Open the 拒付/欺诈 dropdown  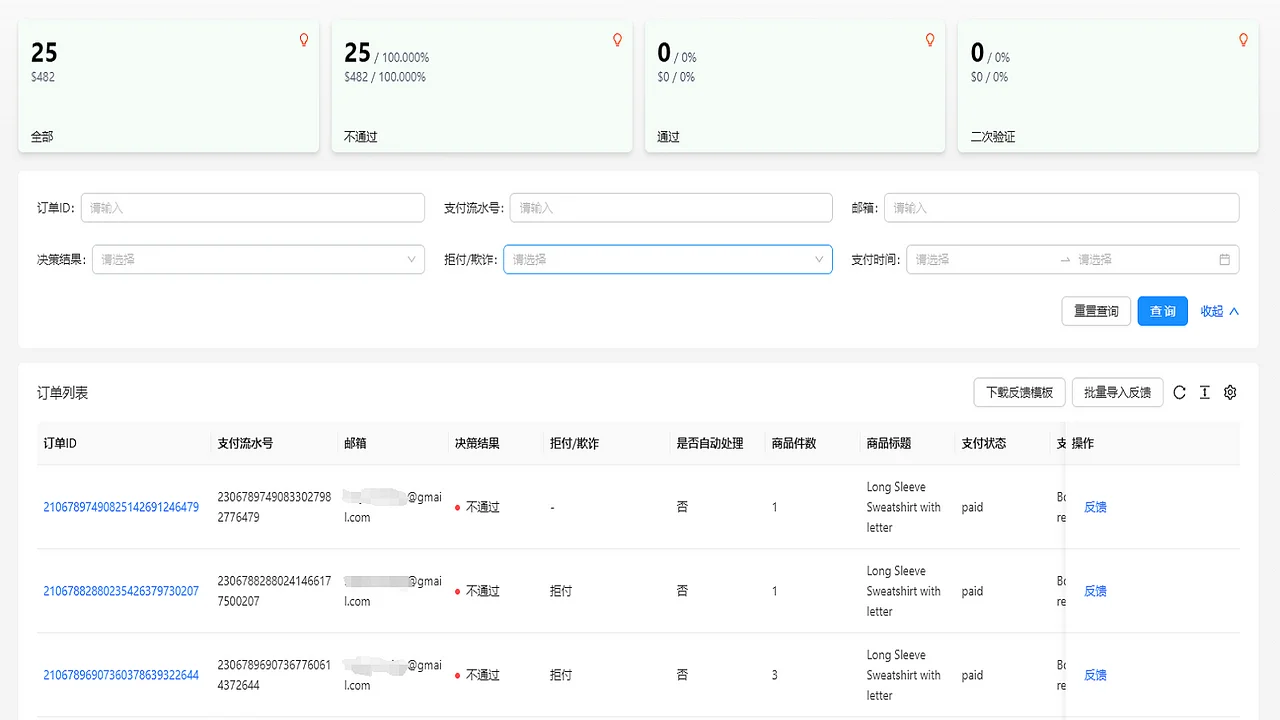tap(667, 259)
